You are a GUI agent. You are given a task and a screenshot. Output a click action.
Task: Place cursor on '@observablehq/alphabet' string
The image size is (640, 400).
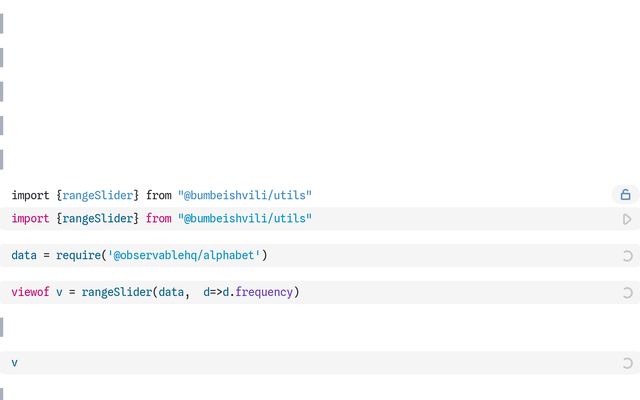click(x=187, y=256)
